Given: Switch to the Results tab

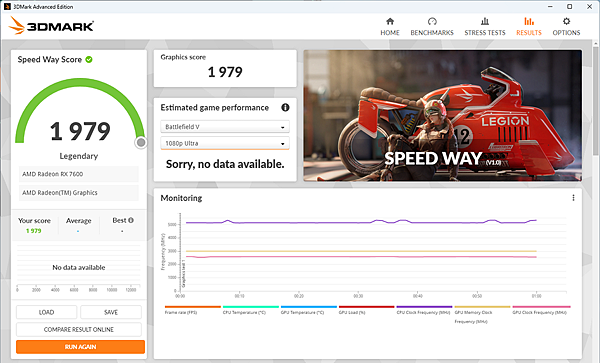Looking at the screenshot, I should (x=529, y=26).
